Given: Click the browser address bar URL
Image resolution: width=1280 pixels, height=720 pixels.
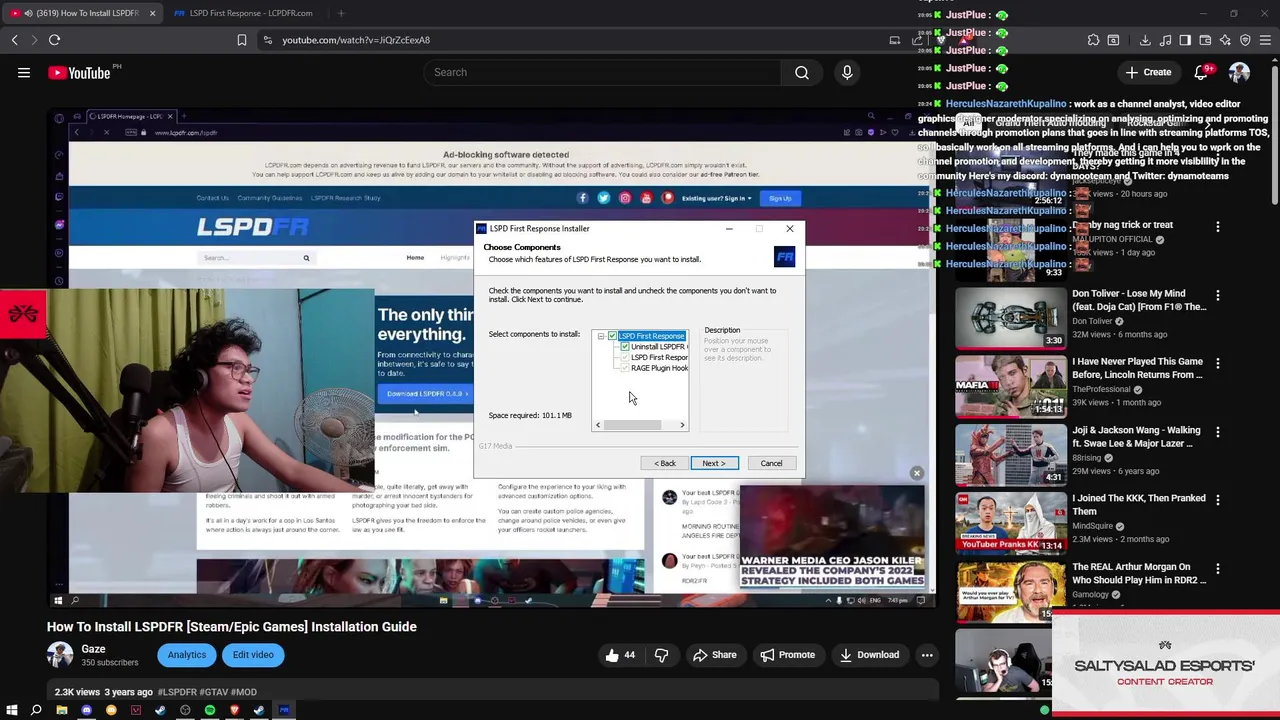Looking at the screenshot, I should [x=356, y=40].
